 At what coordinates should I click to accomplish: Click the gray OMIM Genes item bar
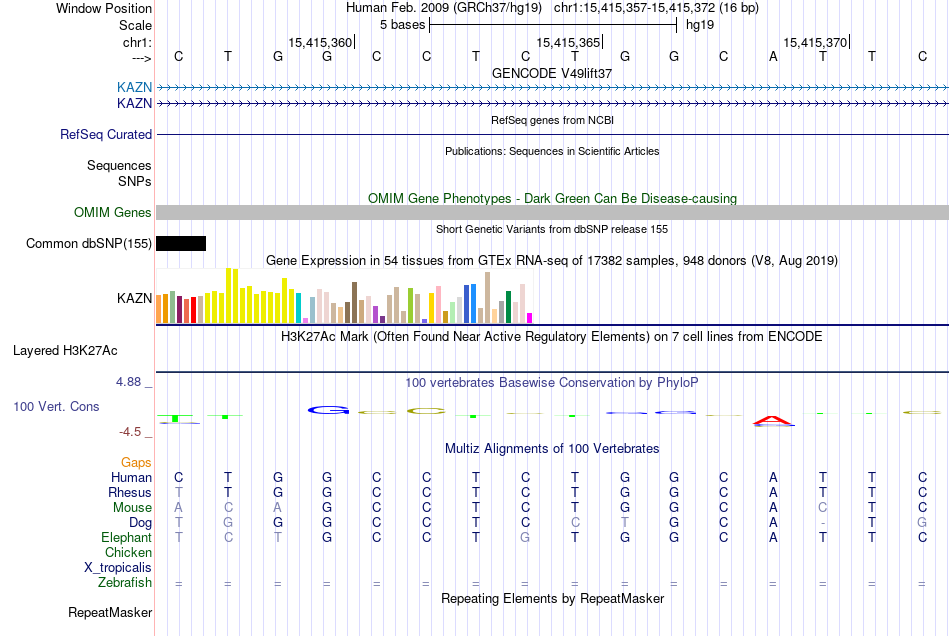(x=552, y=213)
